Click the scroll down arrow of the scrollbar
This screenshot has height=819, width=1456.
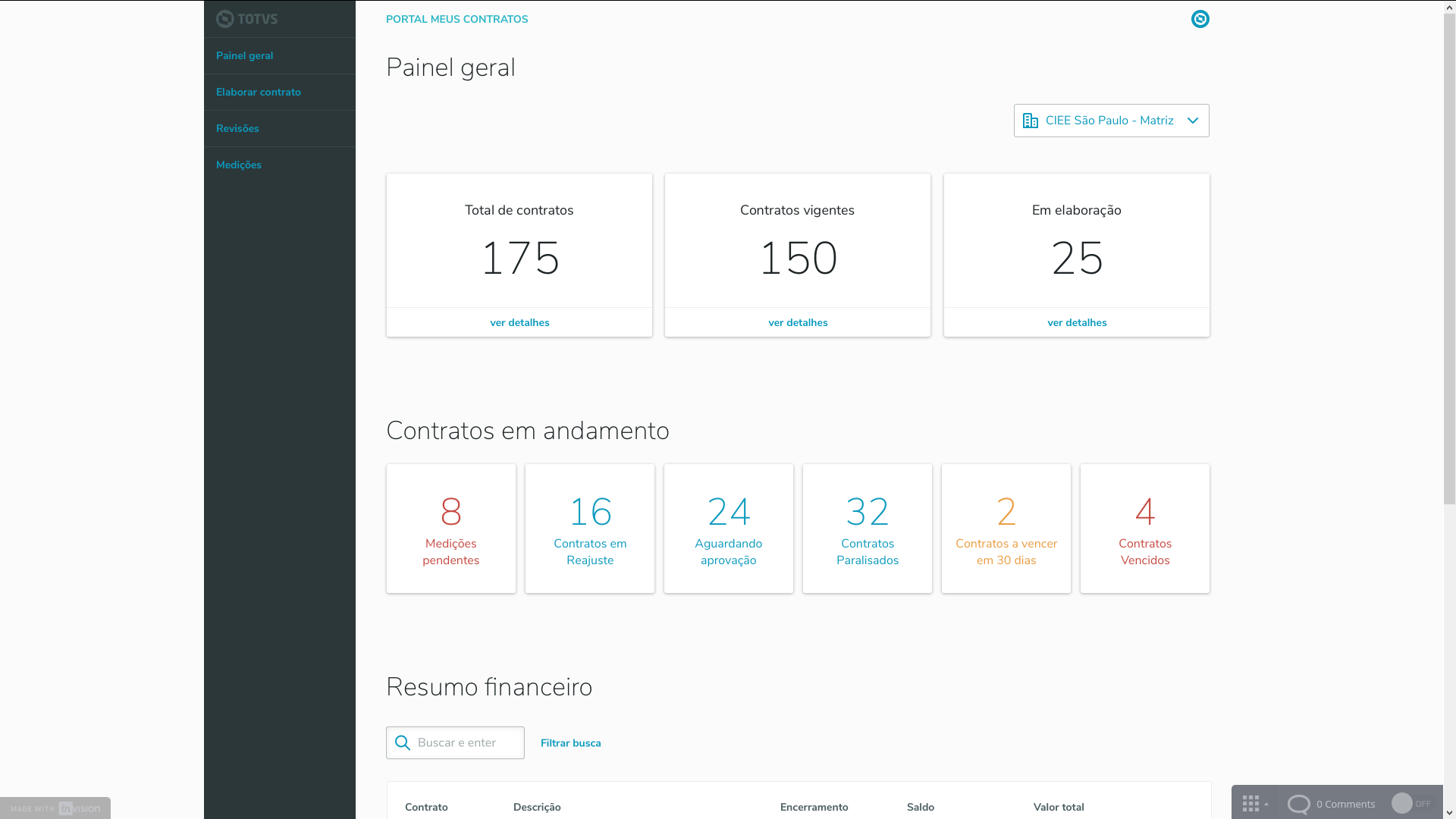point(1449,812)
